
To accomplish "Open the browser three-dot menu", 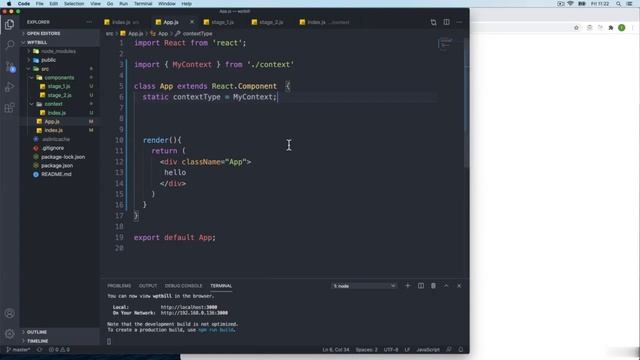I will tap(633, 28).
